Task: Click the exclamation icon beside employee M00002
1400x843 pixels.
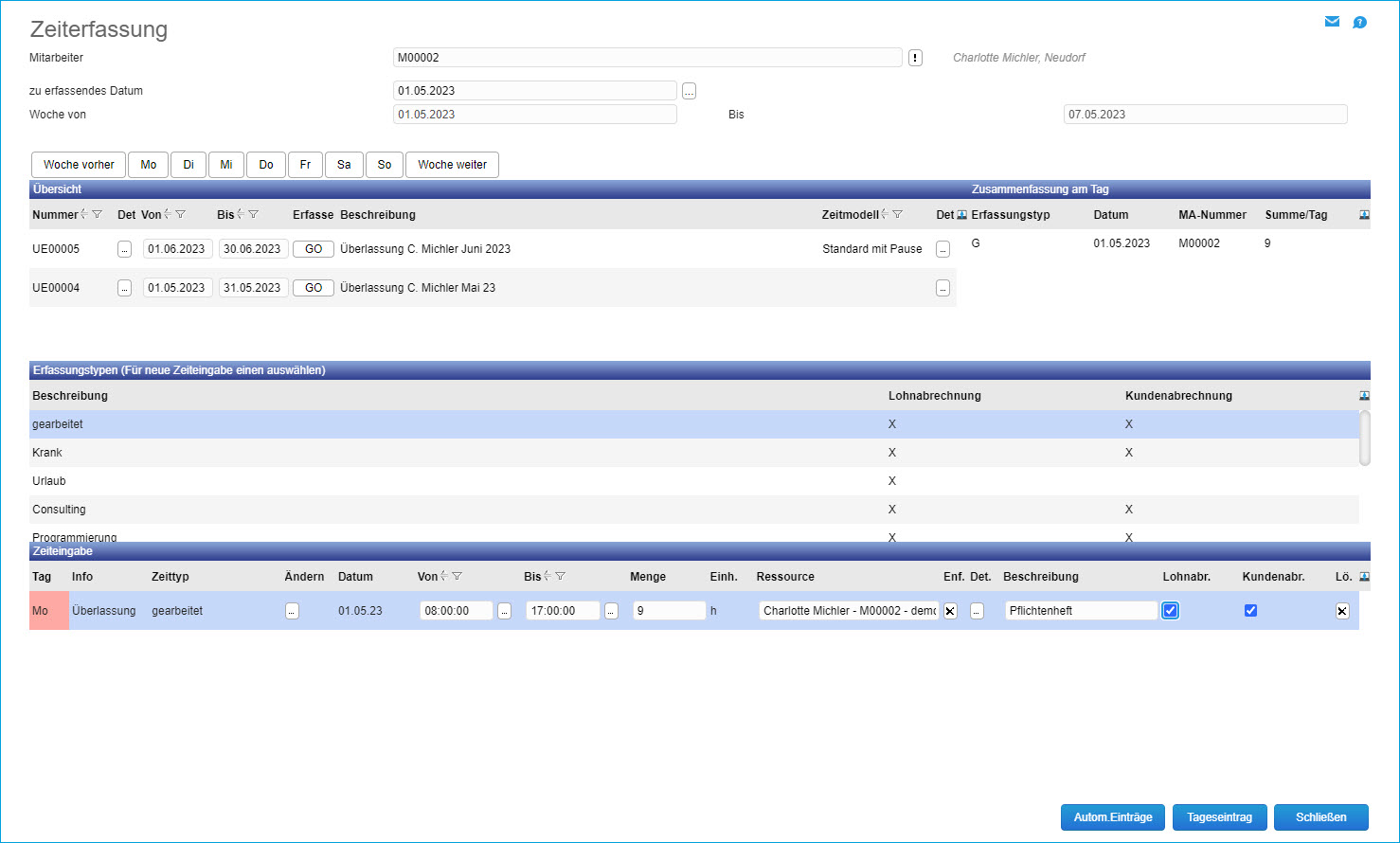Action: 915,58
